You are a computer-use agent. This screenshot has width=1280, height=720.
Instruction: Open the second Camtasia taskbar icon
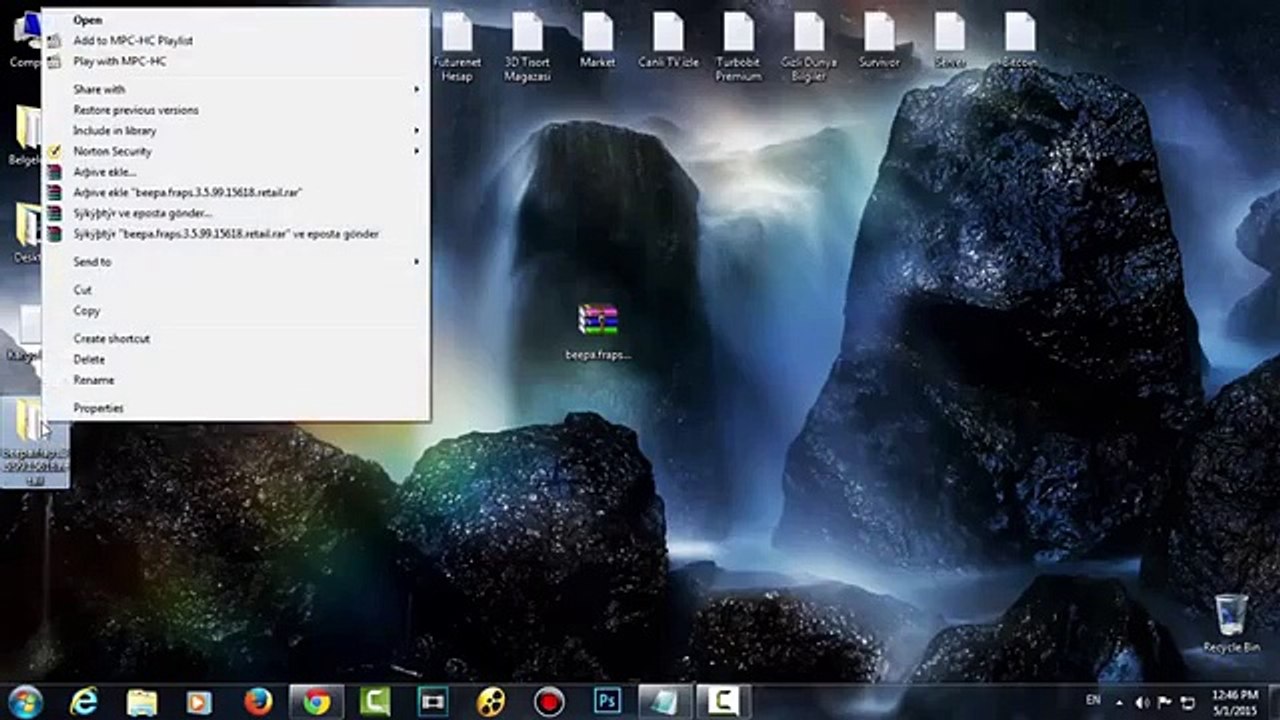tap(723, 702)
